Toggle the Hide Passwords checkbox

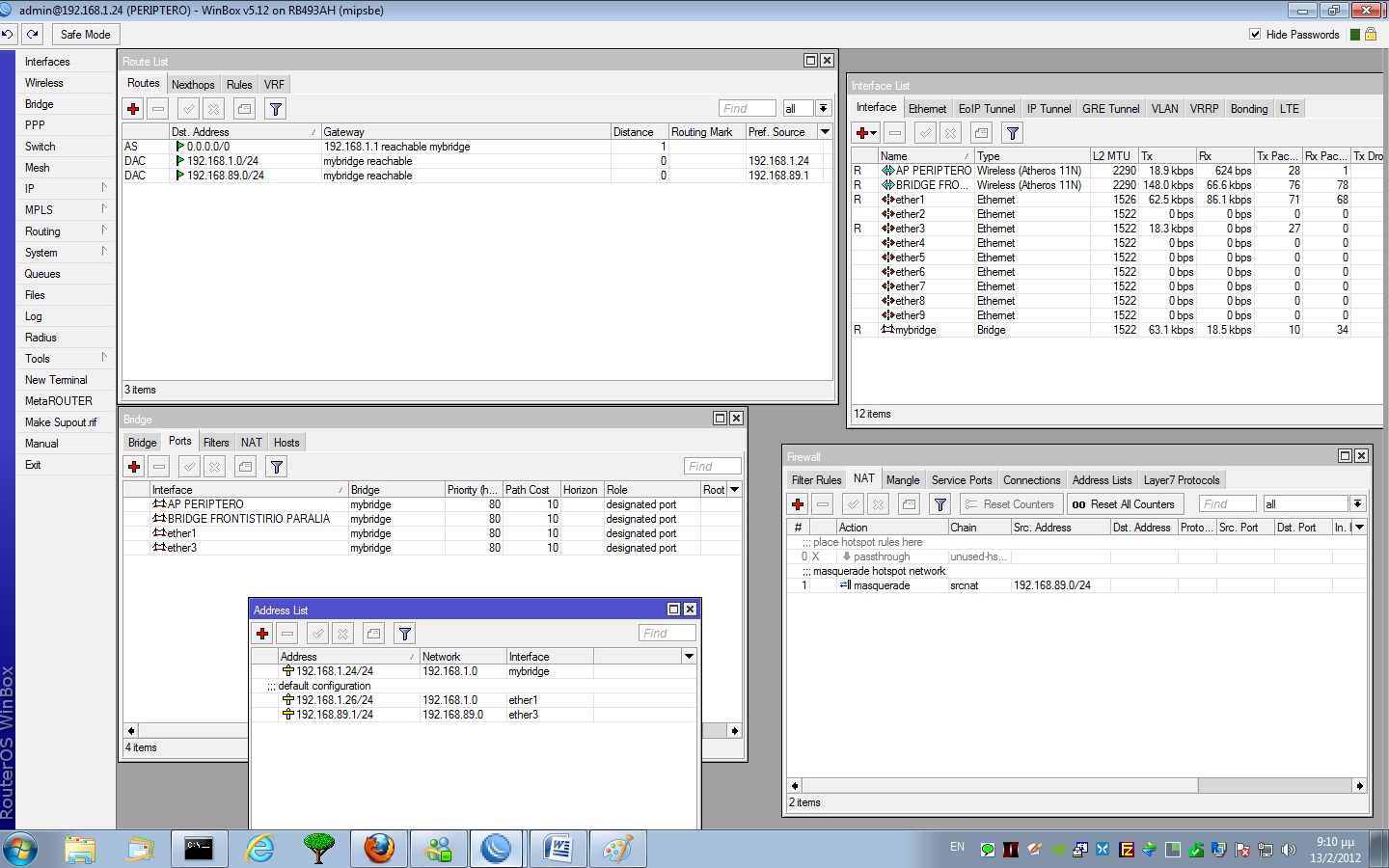1255,34
